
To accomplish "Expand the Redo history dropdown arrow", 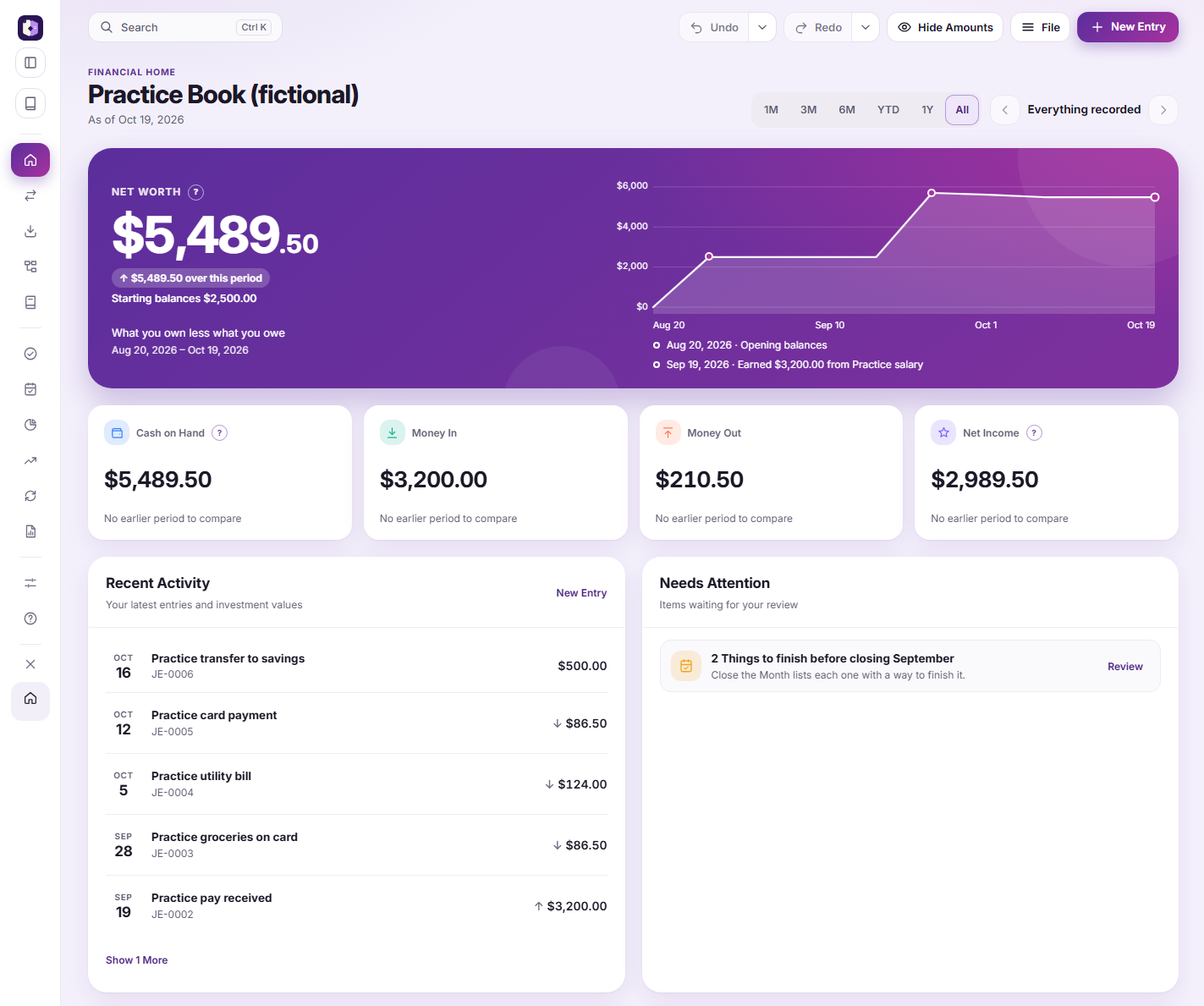I will pos(866,27).
